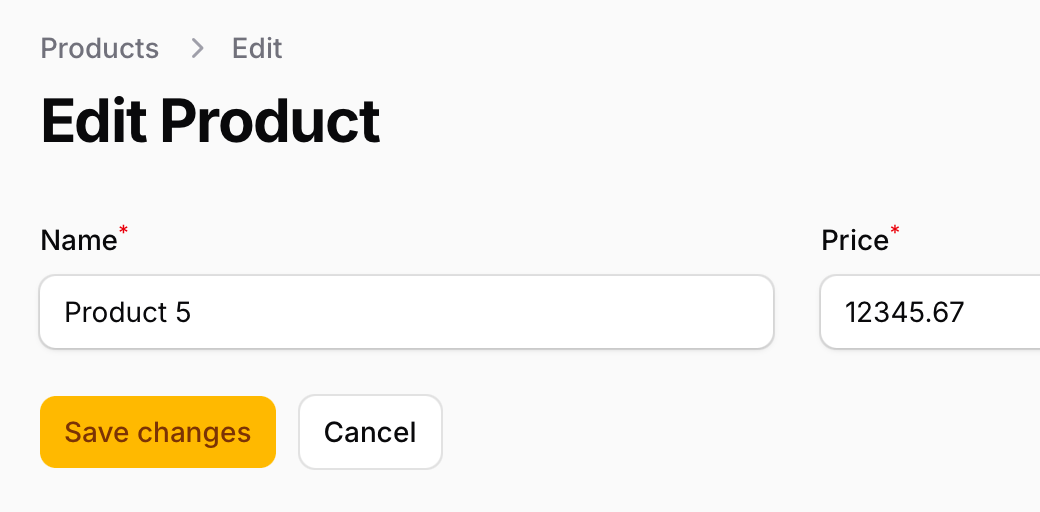Click the 'Product 5' text in Name
1040x512 pixels.
pyautogui.click(x=128, y=312)
